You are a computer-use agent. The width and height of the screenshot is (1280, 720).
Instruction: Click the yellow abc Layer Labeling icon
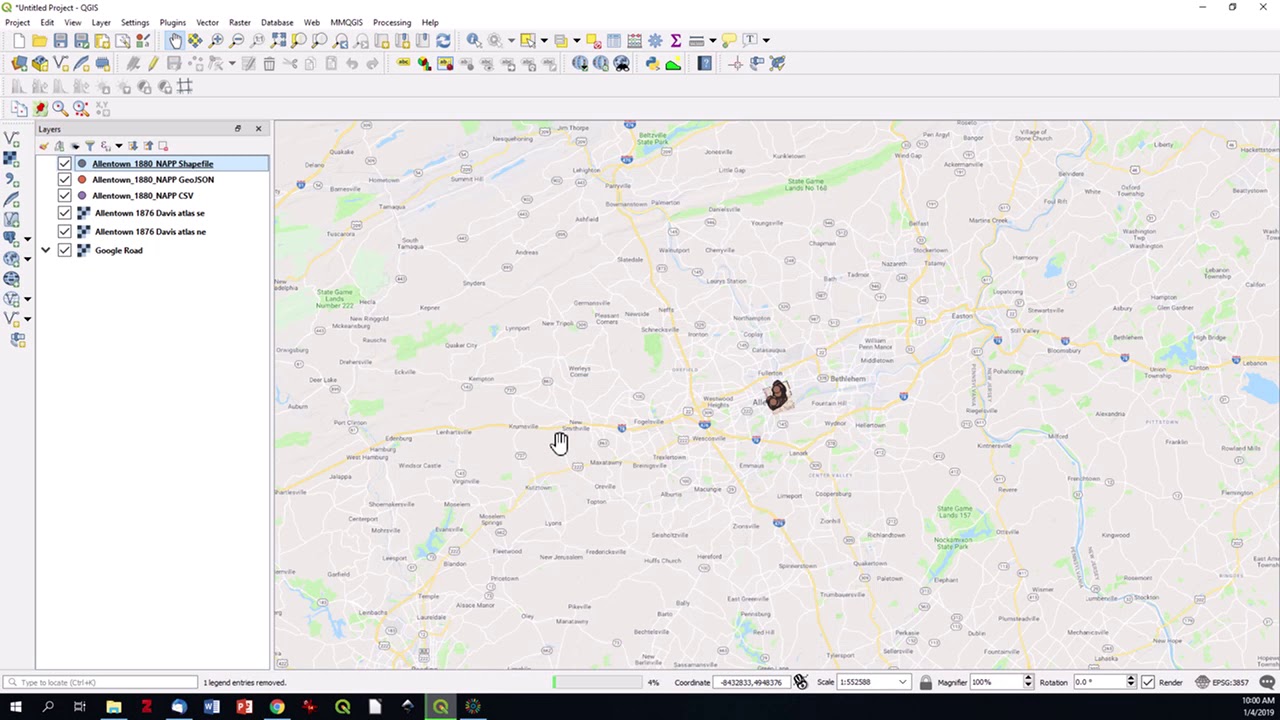(404, 63)
